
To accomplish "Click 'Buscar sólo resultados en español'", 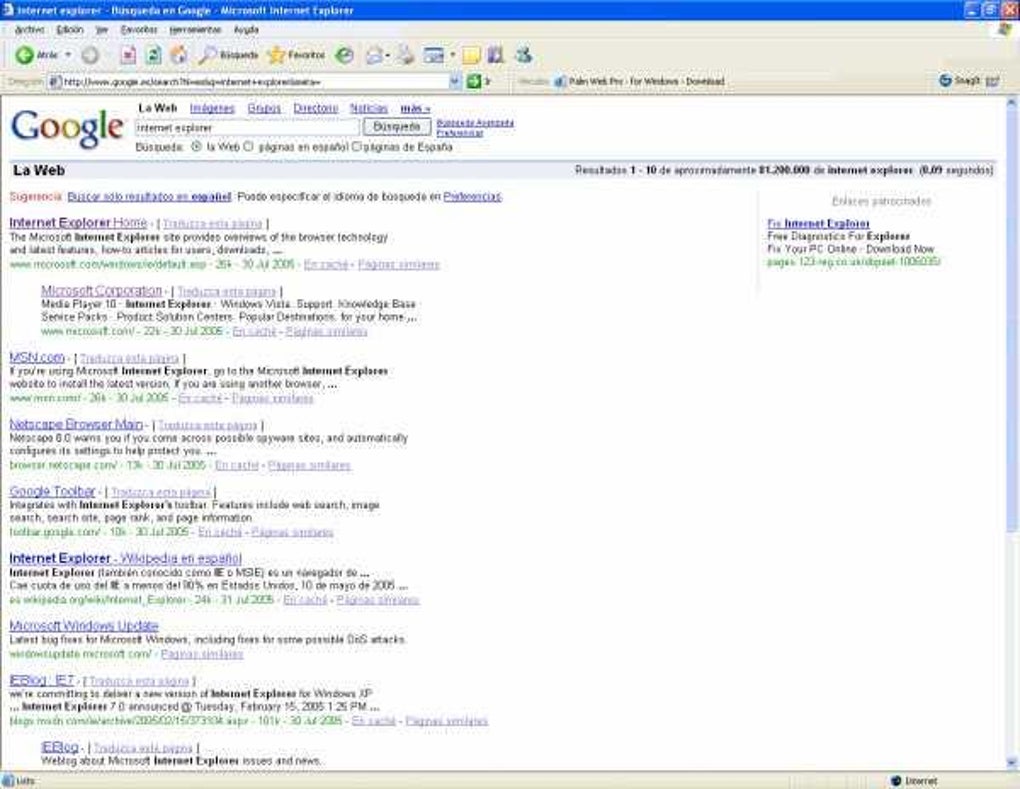I will 149,196.
